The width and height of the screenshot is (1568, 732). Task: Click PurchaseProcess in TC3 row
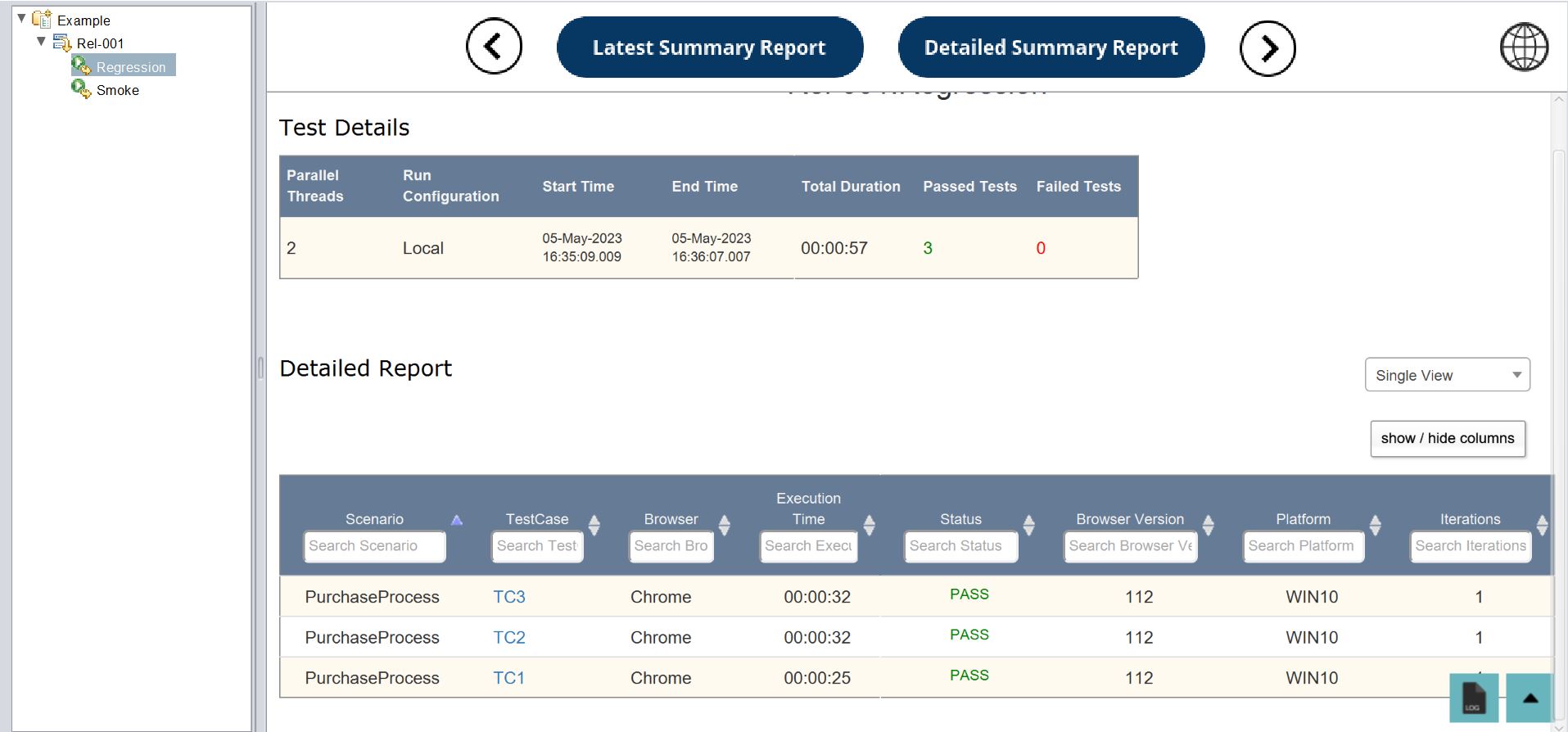pyautogui.click(x=372, y=597)
